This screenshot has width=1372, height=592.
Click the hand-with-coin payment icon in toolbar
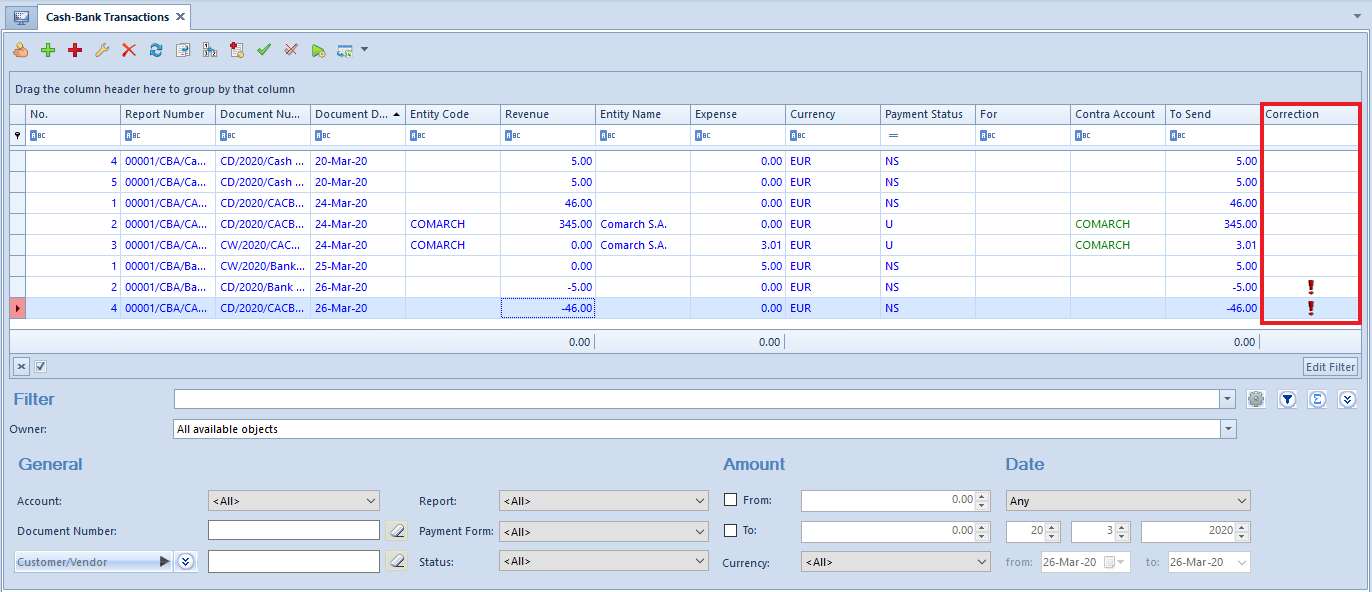[x=20, y=50]
